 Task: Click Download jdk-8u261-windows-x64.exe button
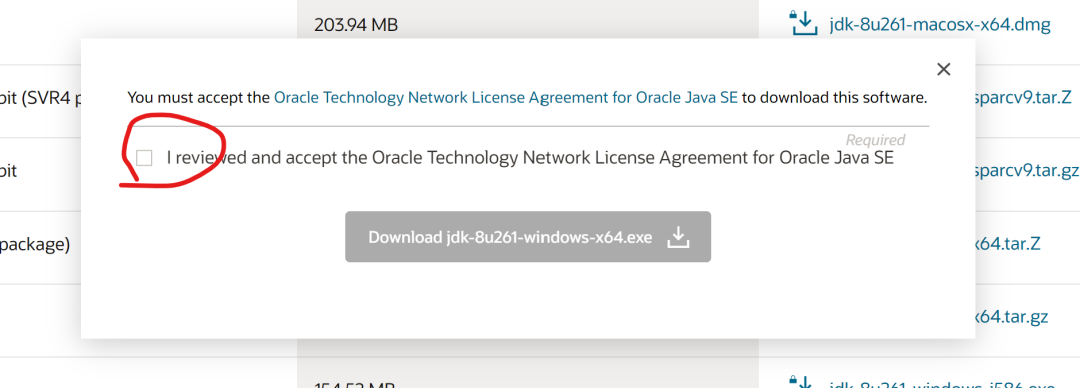528,236
